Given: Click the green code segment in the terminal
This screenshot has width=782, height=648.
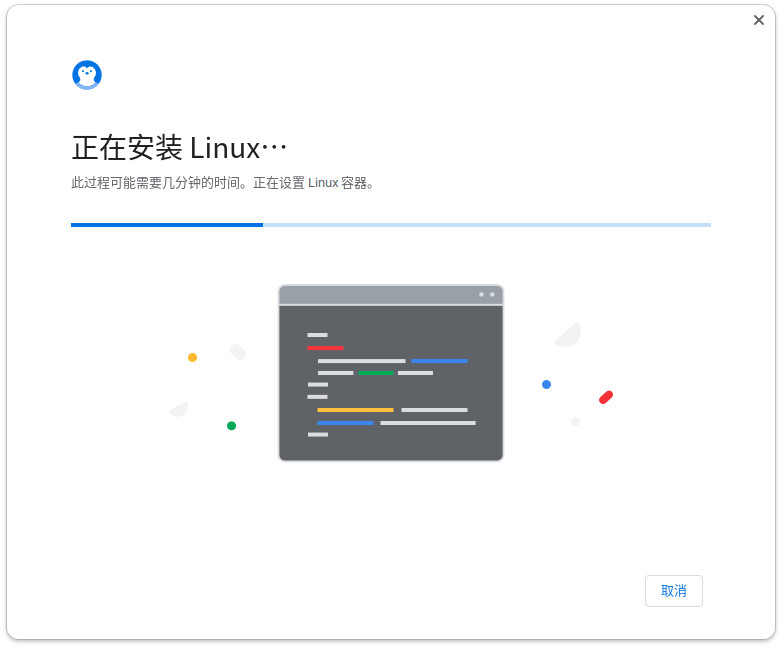Looking at the screenshot, I should (x=376, y=373).
